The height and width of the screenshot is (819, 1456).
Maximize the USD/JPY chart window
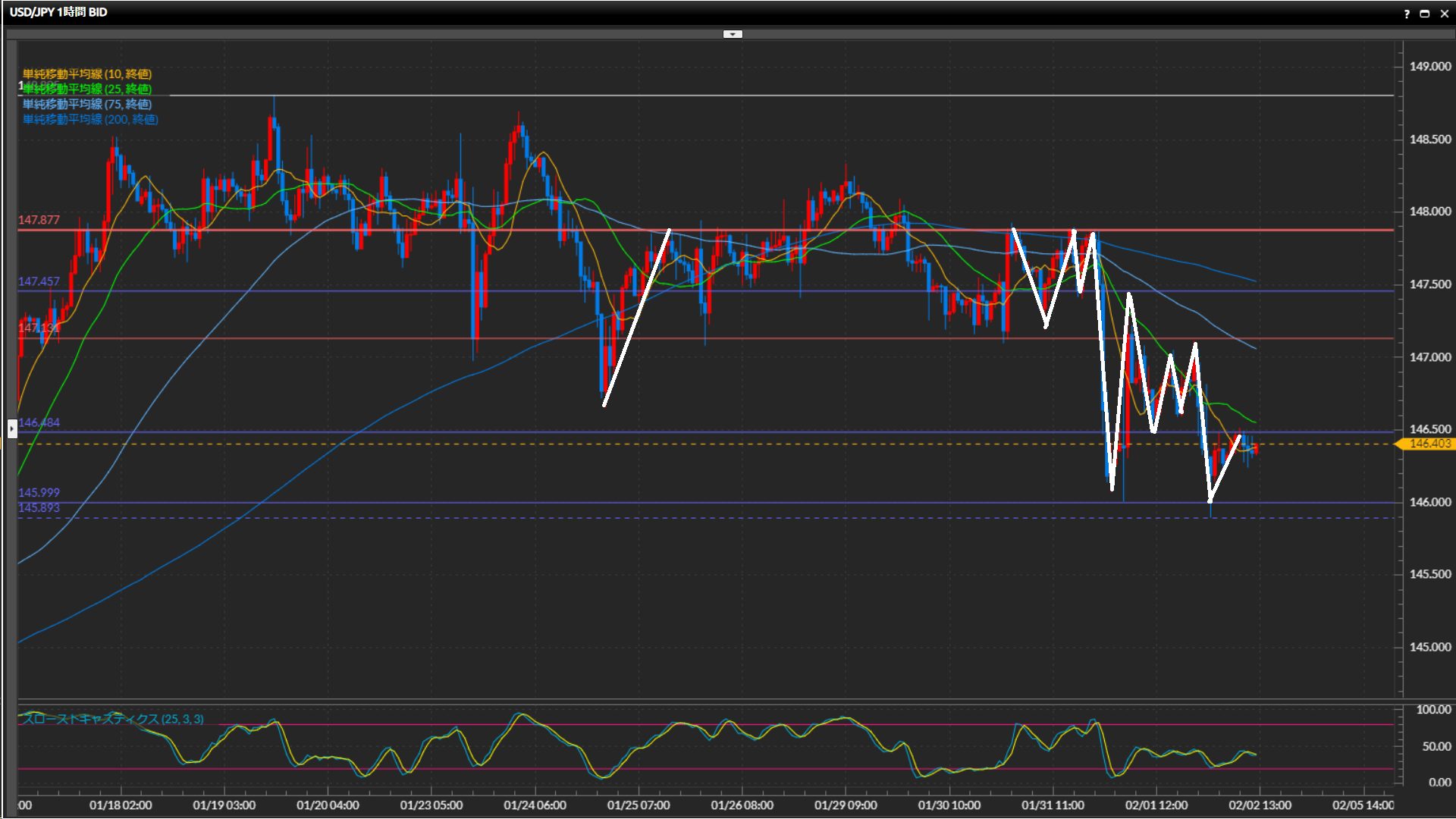(1425, 14)
